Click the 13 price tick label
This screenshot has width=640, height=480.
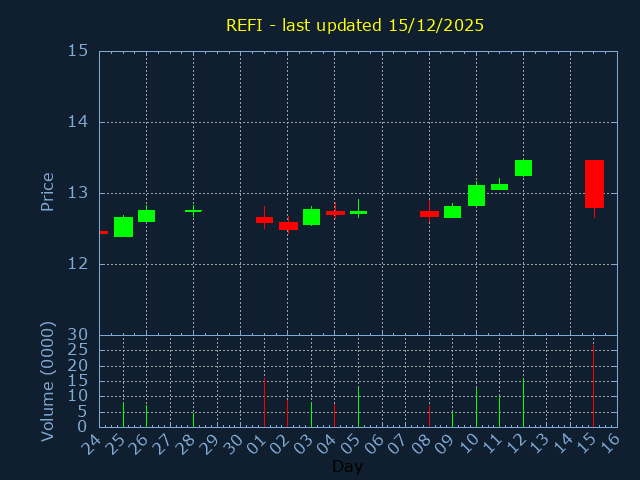coord(77,193)
